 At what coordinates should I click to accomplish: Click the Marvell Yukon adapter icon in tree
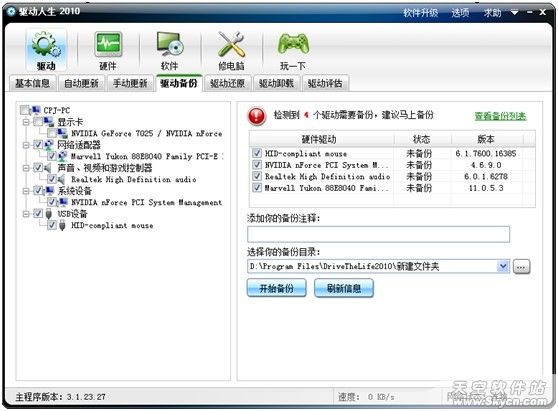click(x=62, y=156)
